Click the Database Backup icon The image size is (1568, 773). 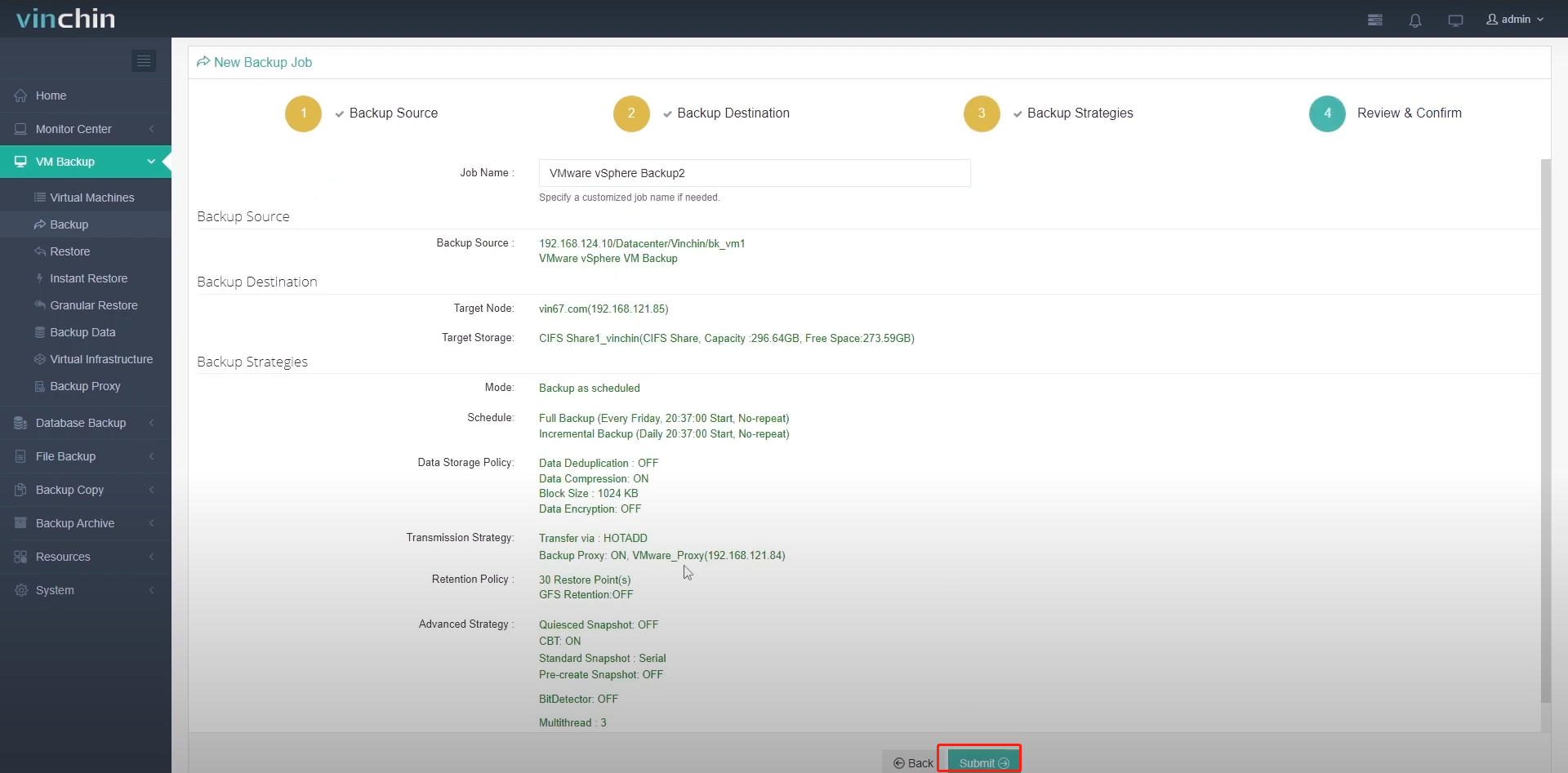point(21,423)
